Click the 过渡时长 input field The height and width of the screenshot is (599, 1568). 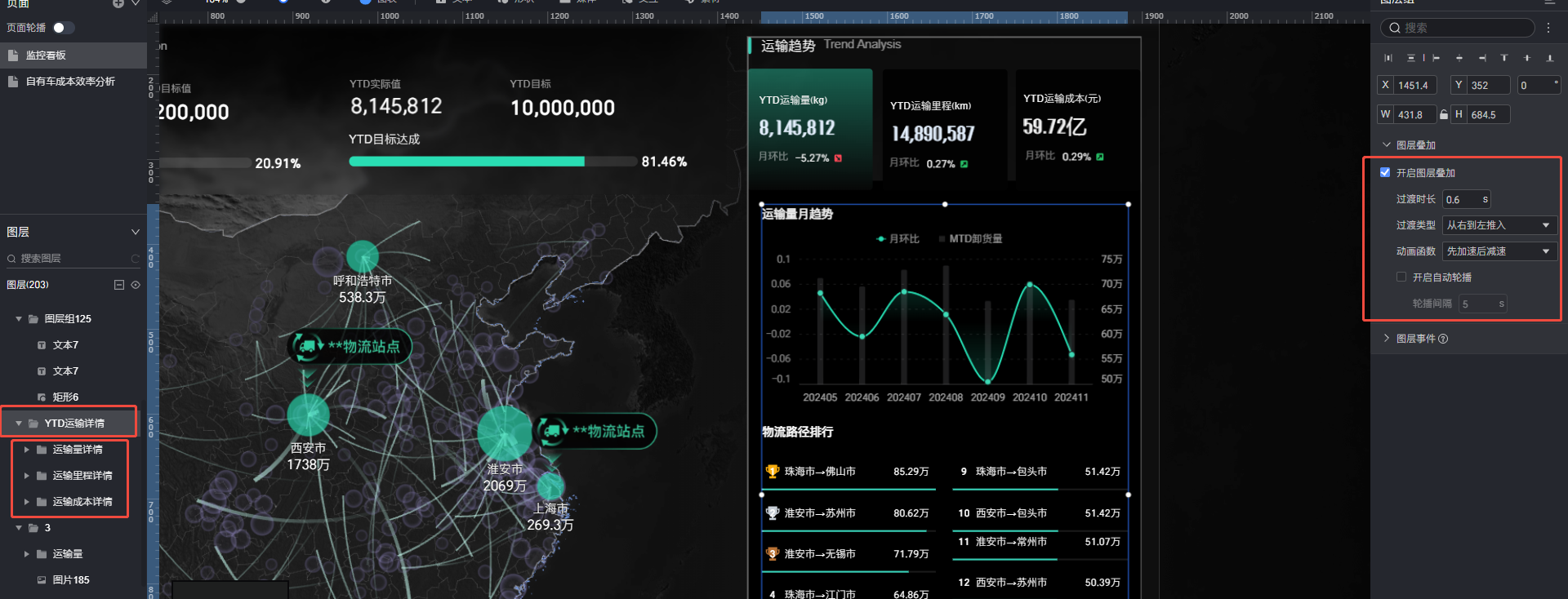click(1466, 199)
